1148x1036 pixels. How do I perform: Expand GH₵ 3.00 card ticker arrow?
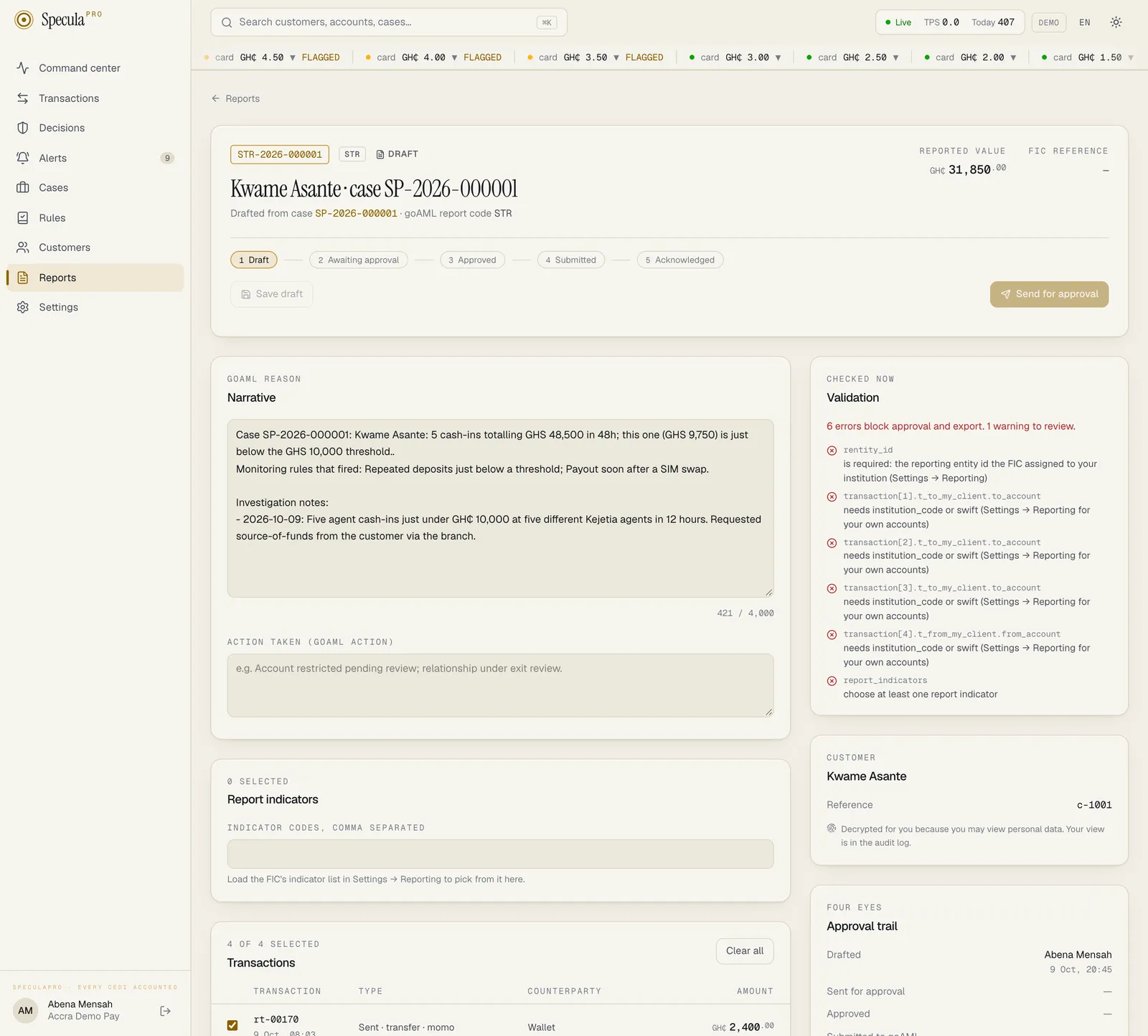778,57
